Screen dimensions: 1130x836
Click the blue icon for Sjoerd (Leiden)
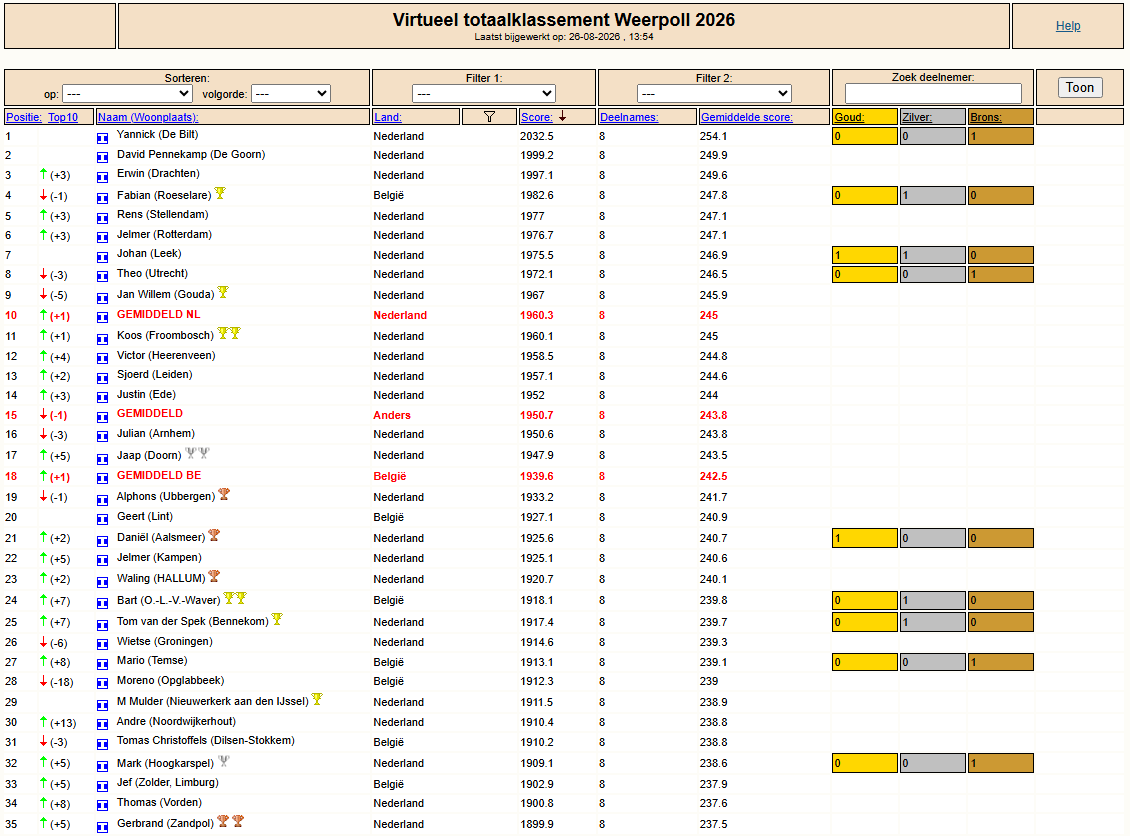point(102,378)
